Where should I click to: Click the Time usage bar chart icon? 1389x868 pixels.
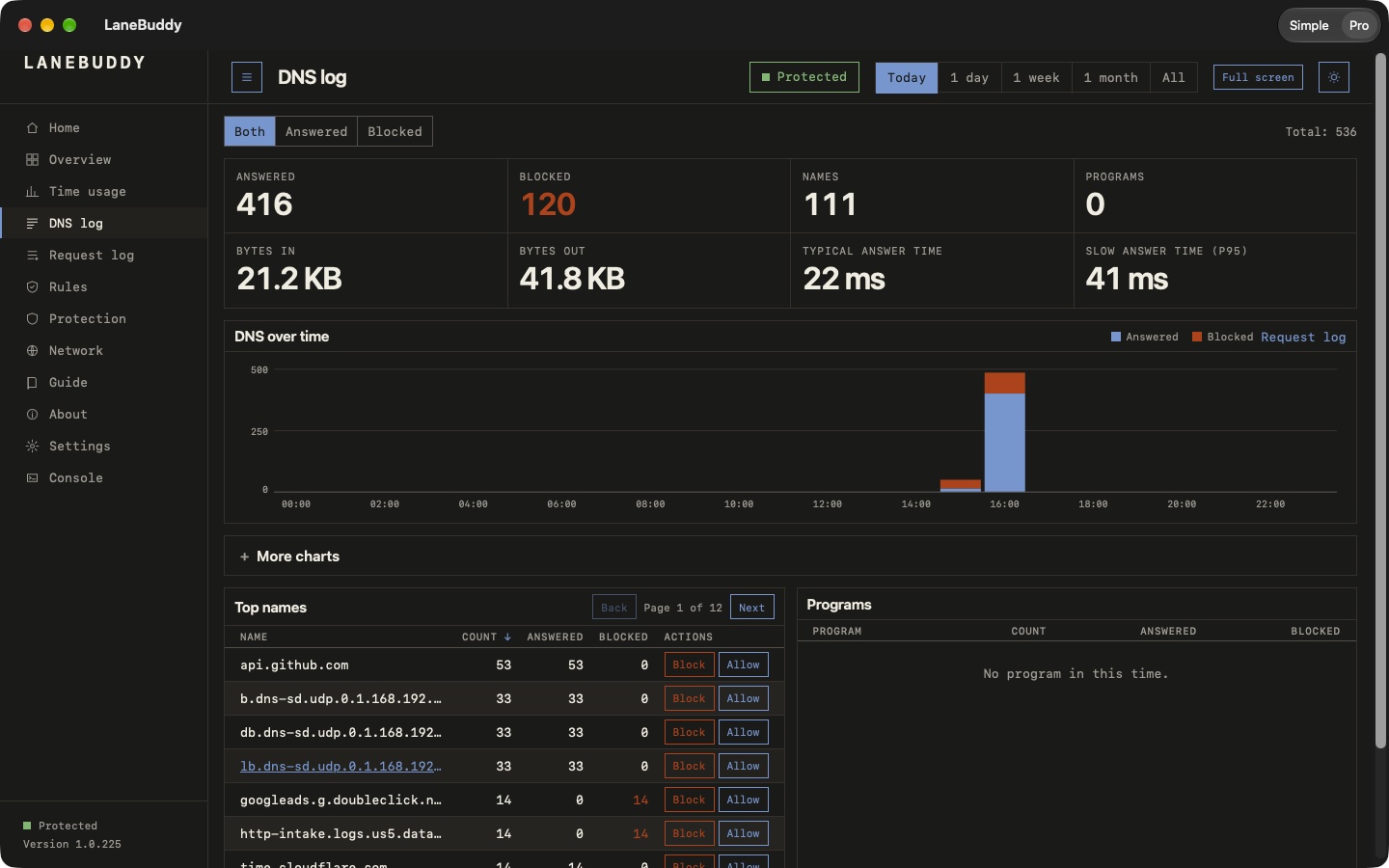(x=32, y=191)
